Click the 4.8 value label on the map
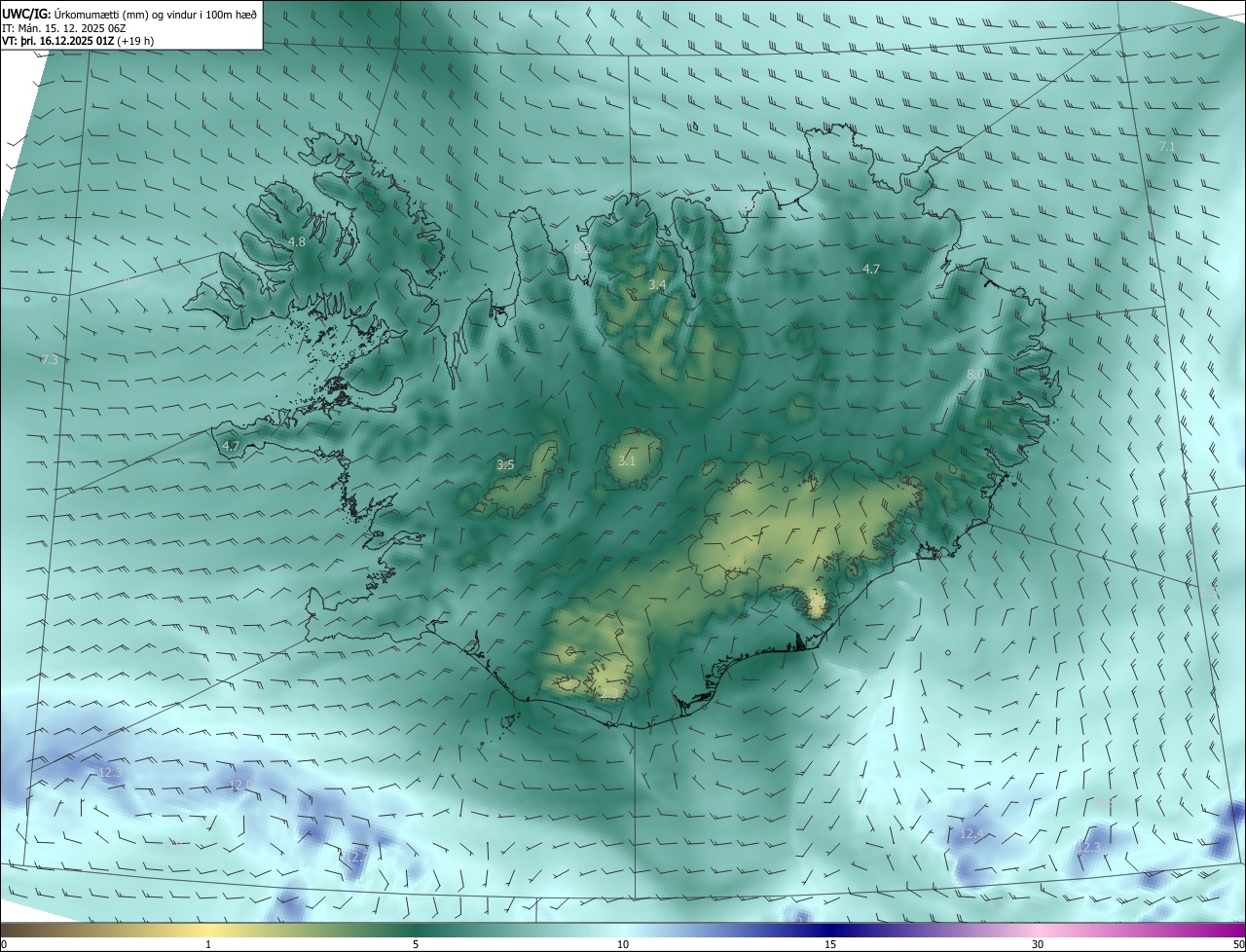1246x952 pixels. tap(297, 241)
